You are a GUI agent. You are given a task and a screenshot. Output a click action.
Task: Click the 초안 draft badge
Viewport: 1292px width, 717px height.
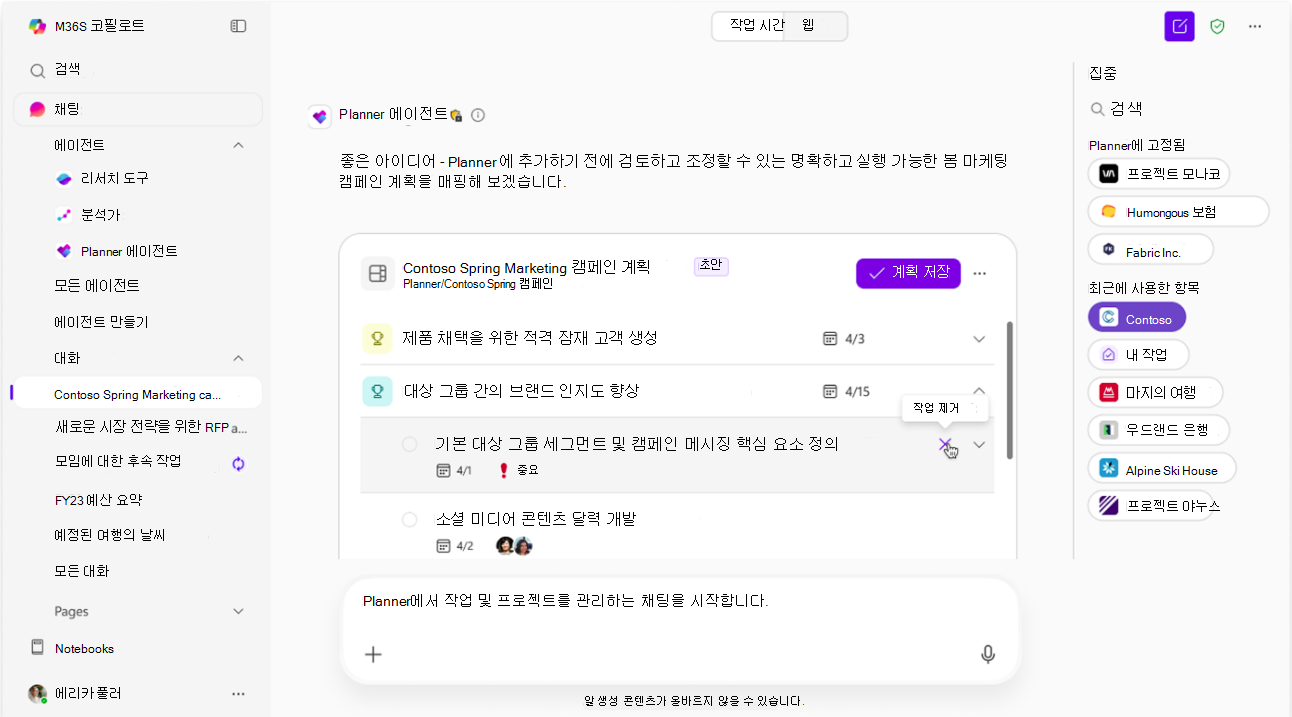[x=711, y=265]
